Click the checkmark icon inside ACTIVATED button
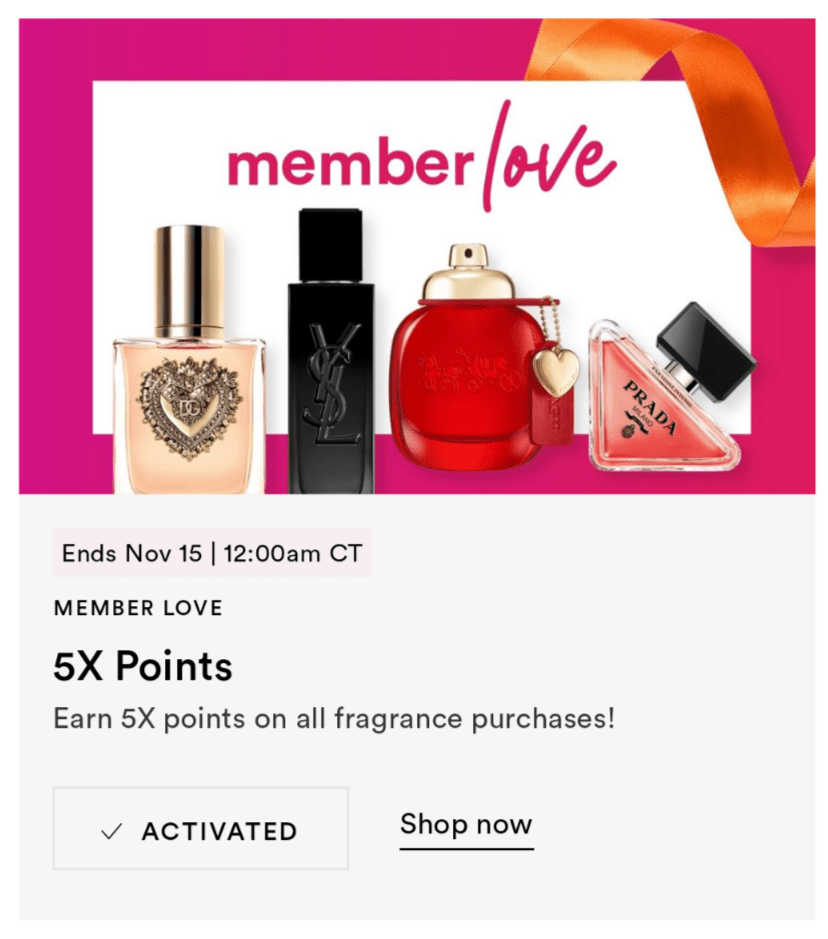The width and height of the screenshot is (828, 939). (110, 830)
